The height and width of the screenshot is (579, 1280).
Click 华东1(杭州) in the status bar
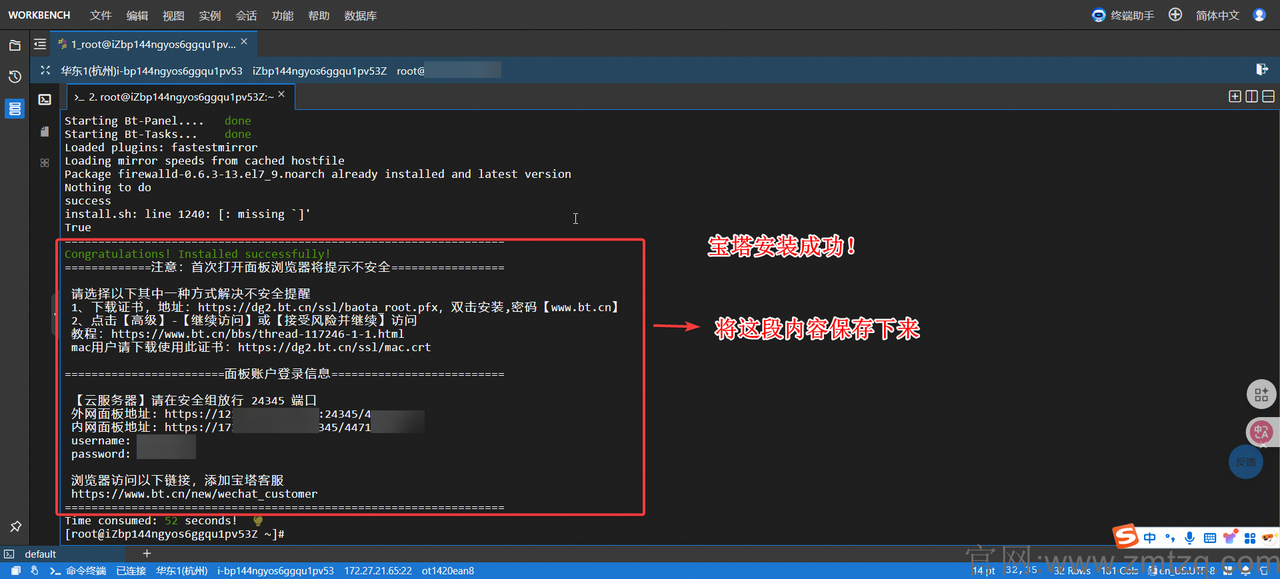coord(181,571)
